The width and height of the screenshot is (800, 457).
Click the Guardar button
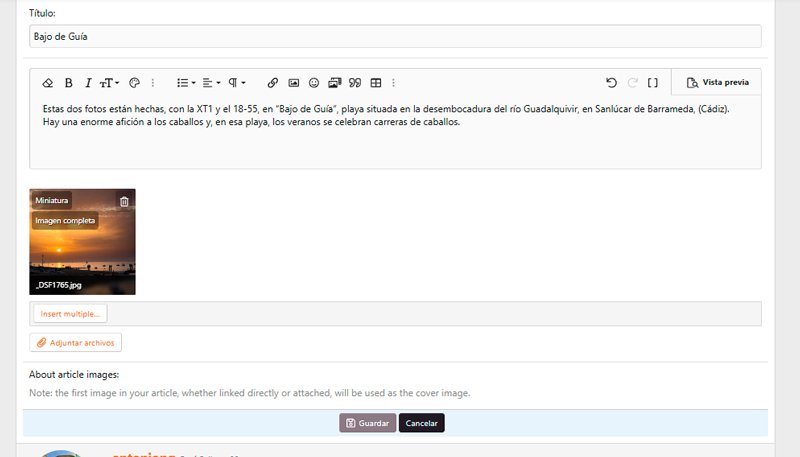(x=367, y=423)
